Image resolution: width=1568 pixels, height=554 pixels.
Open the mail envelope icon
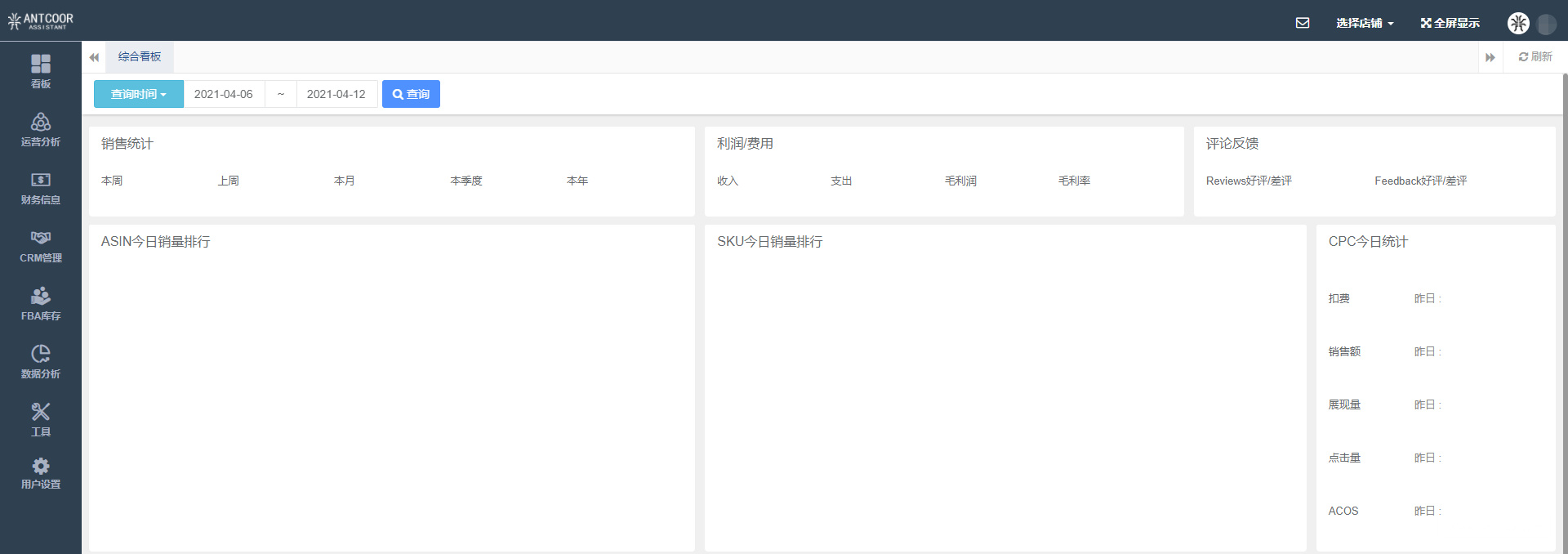pyautogui.click(x=1303, y=23)
